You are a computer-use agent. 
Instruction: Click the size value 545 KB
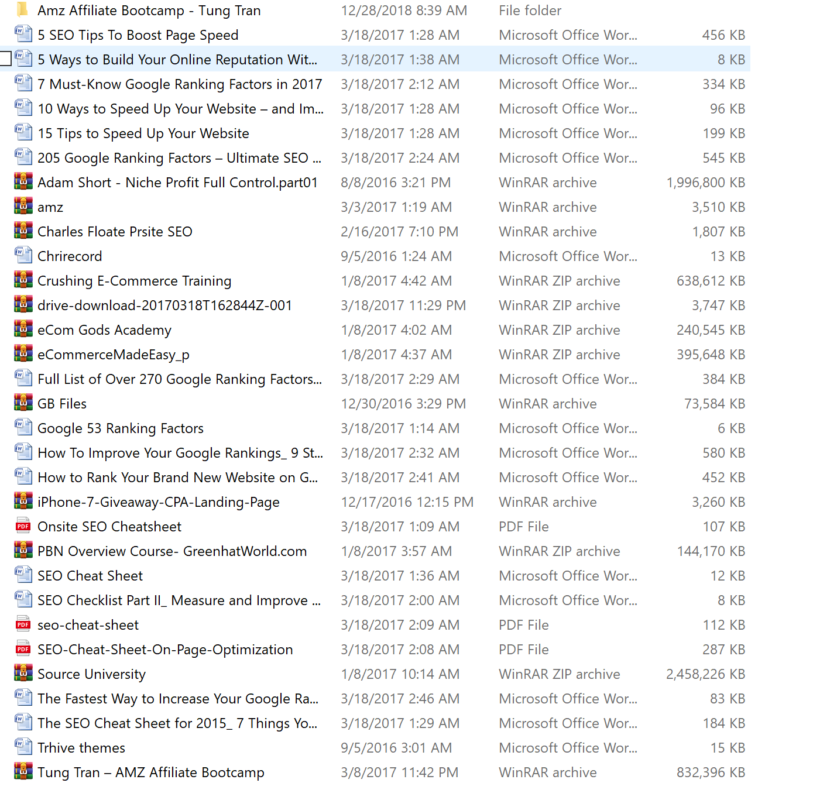coord(724,157)
